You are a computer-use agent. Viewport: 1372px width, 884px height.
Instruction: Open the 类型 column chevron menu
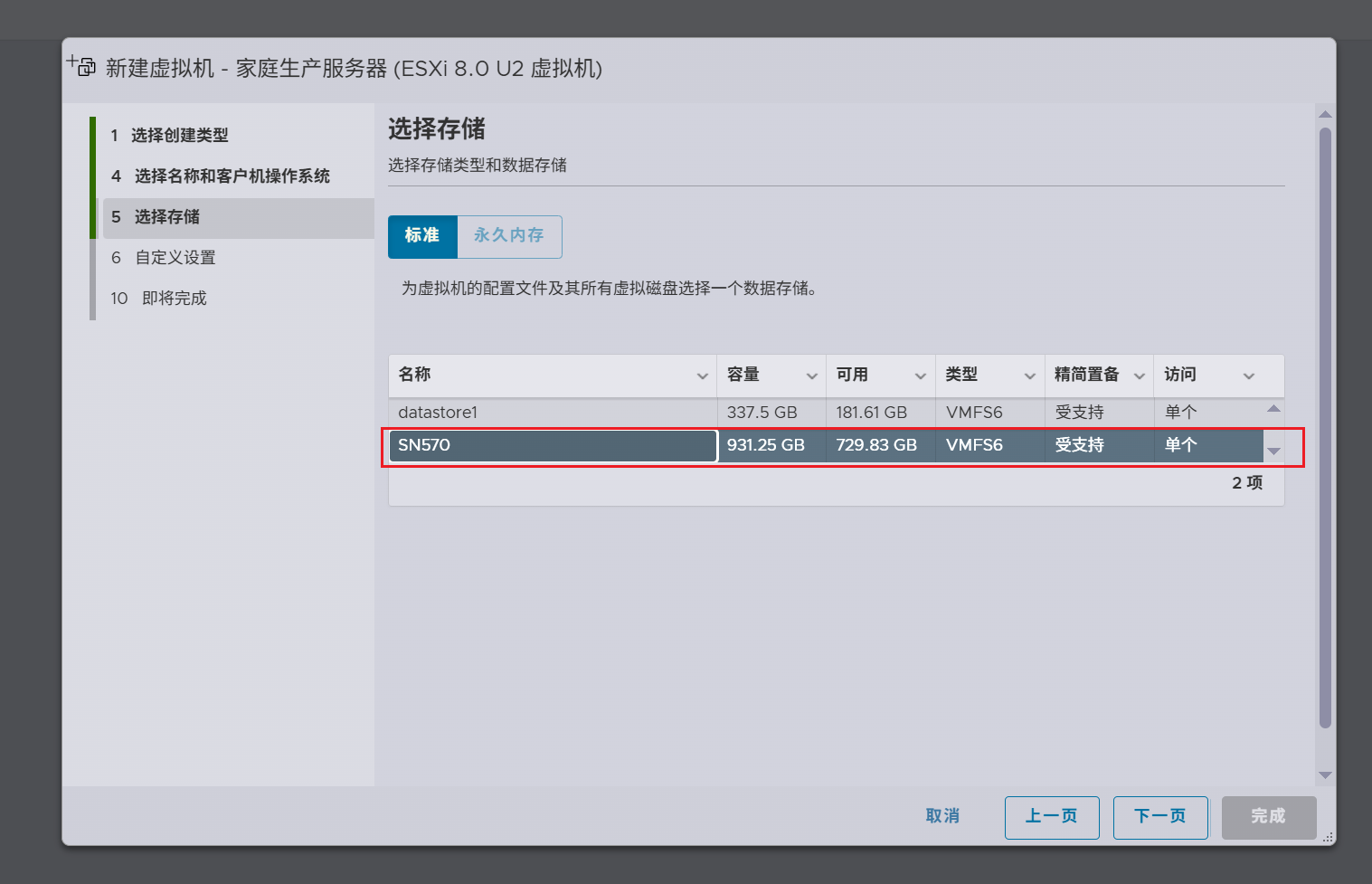(1029, 376)
